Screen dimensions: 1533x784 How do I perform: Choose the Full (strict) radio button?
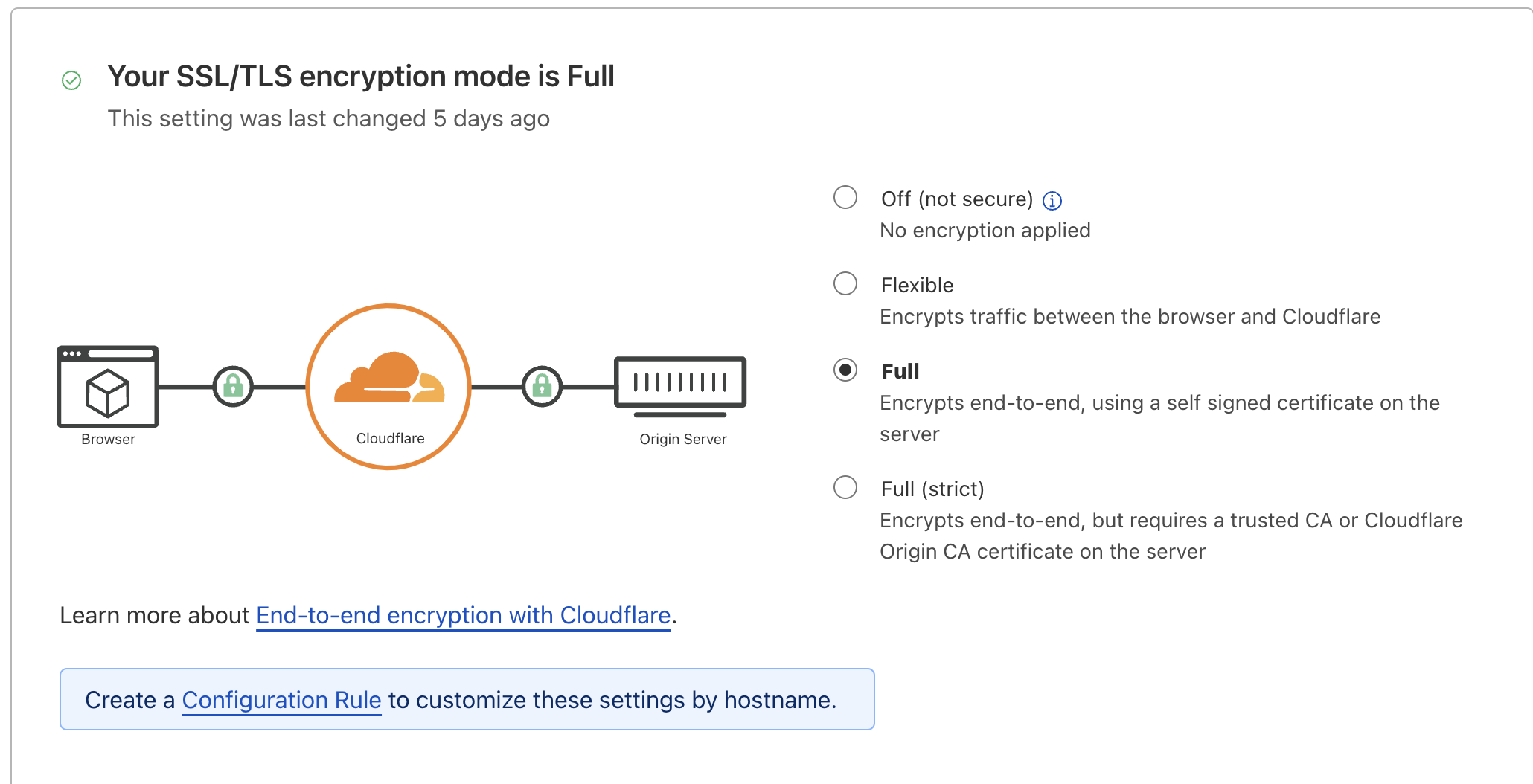(845, 487)
